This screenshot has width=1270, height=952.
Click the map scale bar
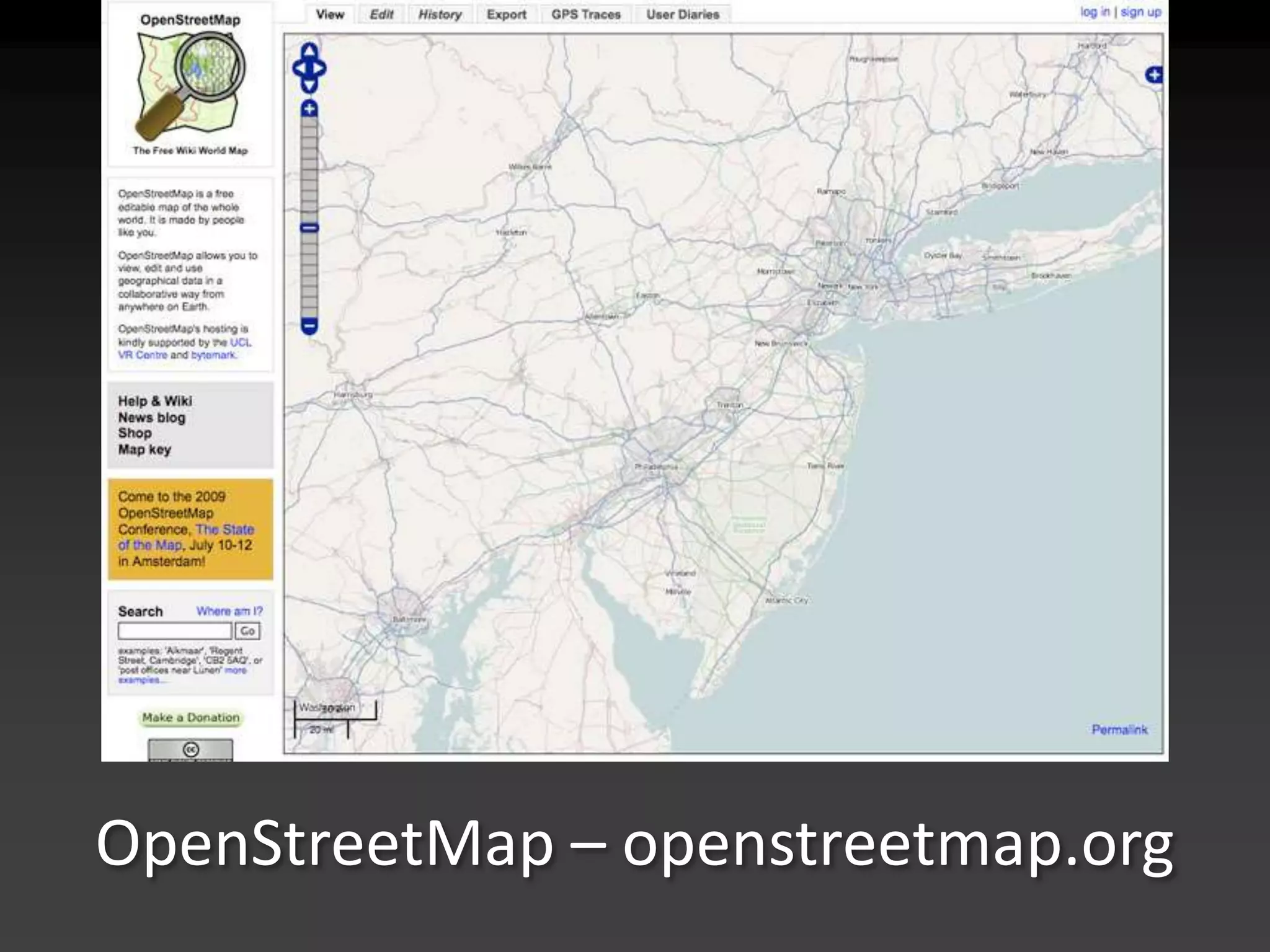[x=335, y=719]
